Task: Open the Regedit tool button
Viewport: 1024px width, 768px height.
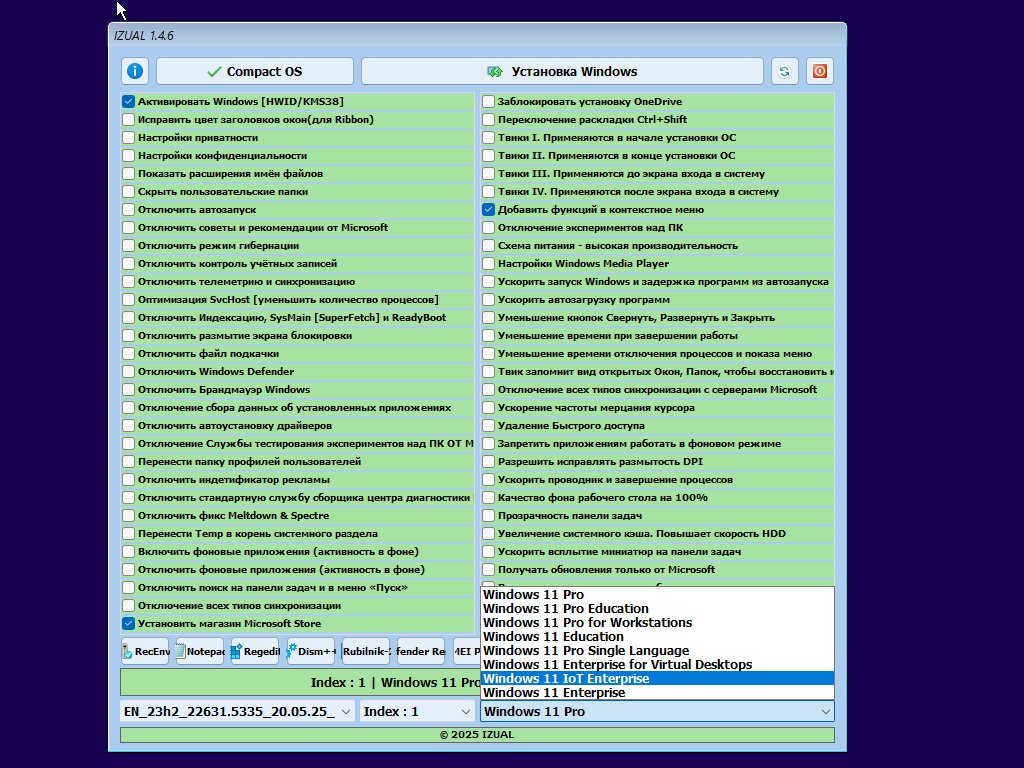Action: tap(255, 651)
